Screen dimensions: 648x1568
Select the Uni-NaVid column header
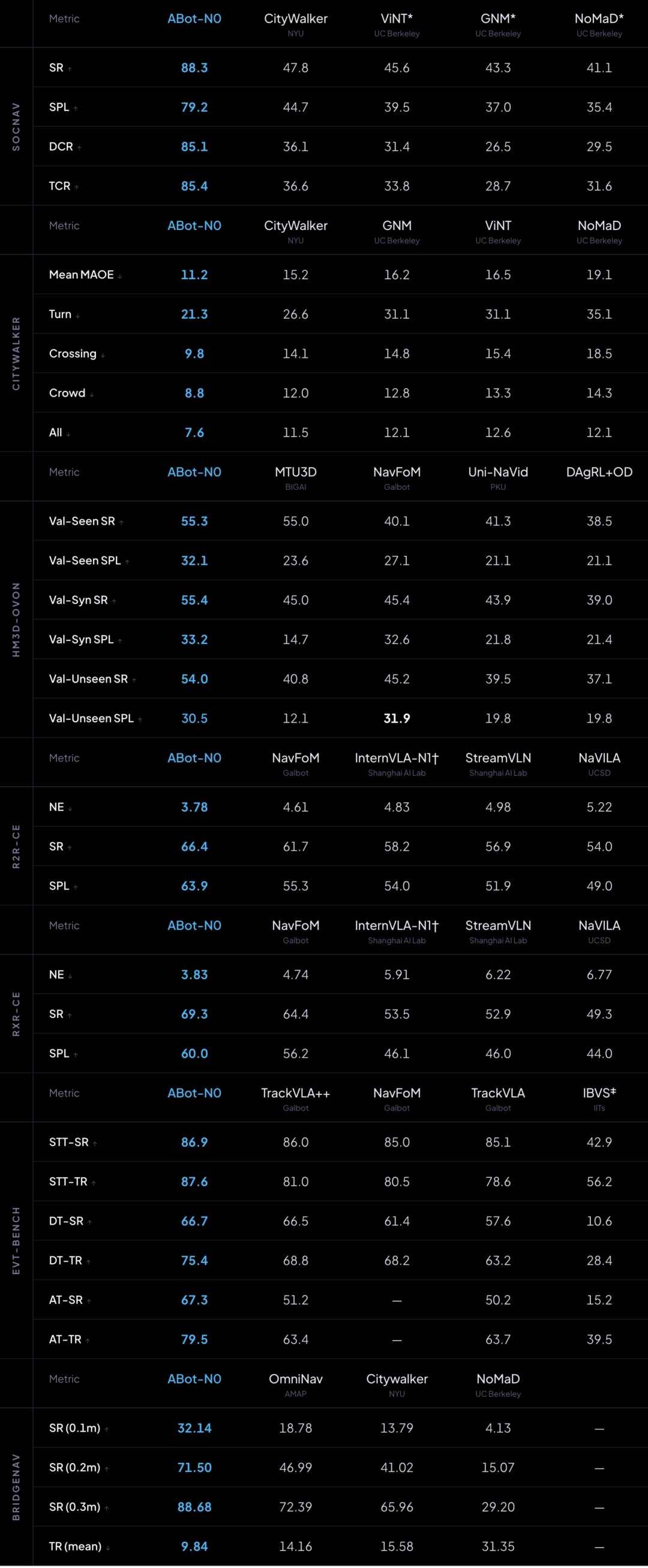point(498,472)
